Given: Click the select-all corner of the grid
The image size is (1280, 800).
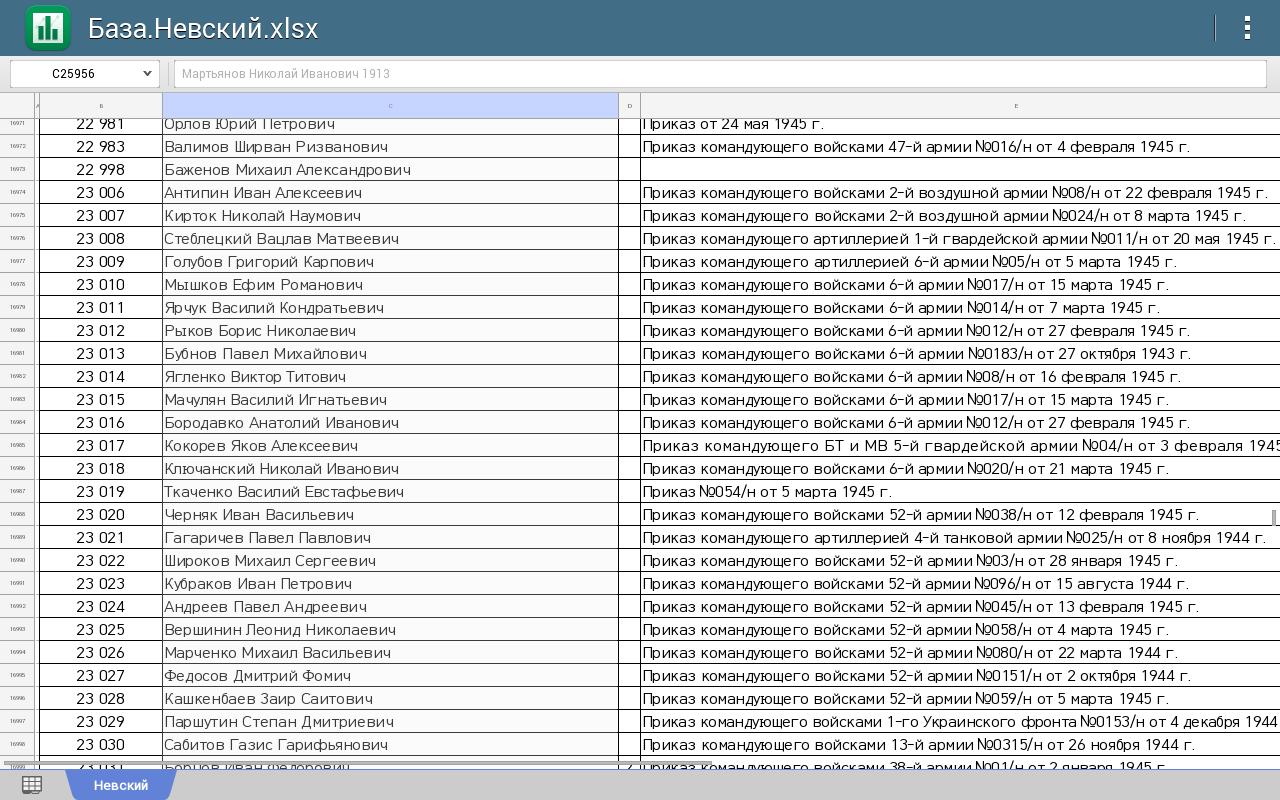Looking at the screenshot, I should (17, 105).
